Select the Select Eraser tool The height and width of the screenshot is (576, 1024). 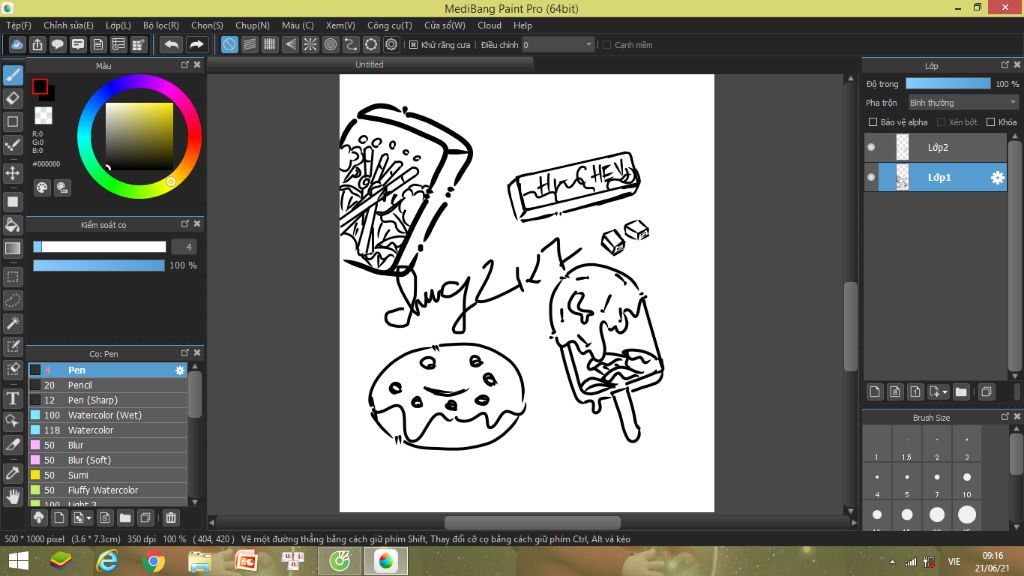[x=13, y=370]
